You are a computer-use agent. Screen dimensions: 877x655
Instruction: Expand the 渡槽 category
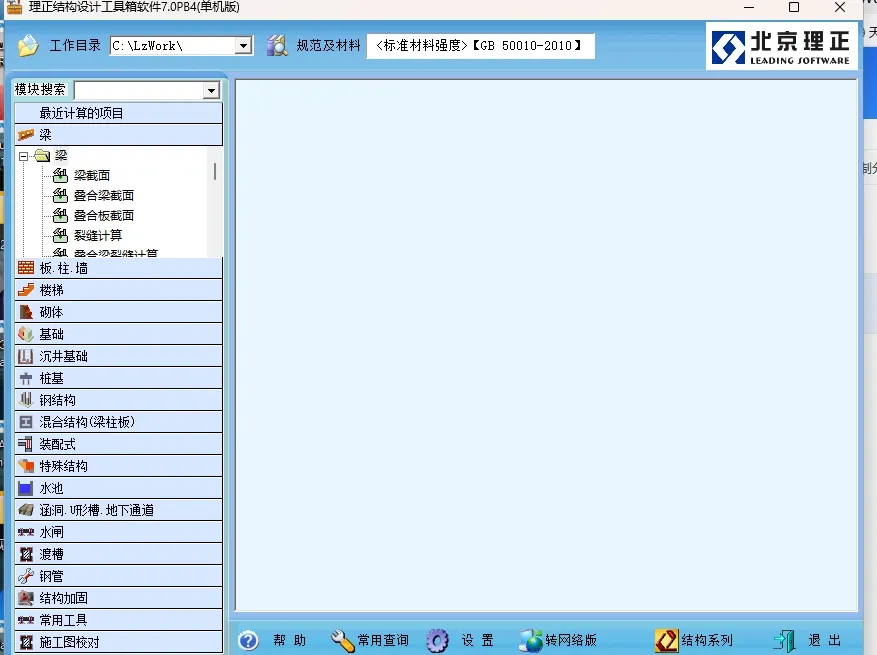tap(119, 554)
